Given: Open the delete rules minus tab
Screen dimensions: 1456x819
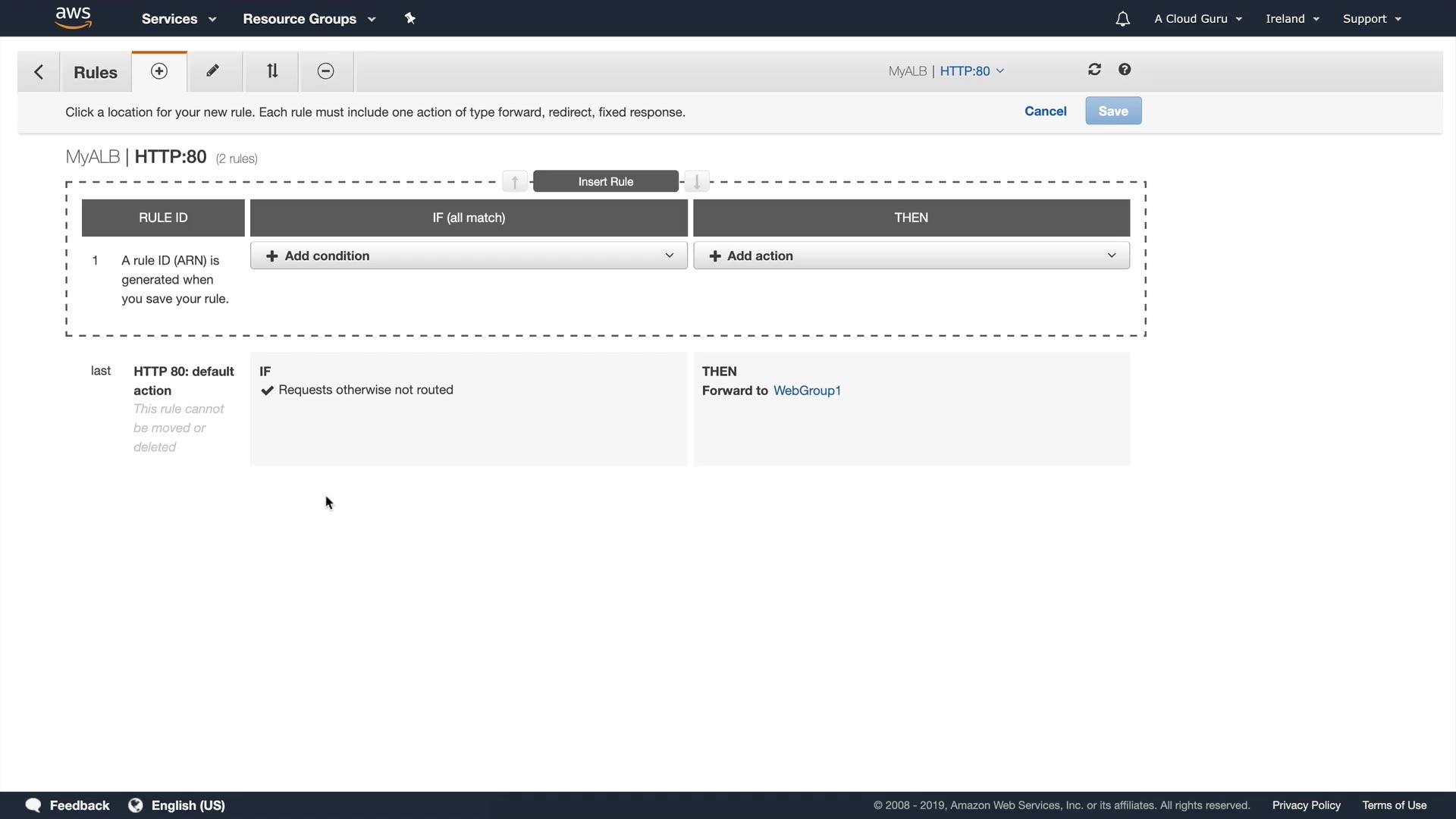Looking at the screenshot, I should [325, 71].
